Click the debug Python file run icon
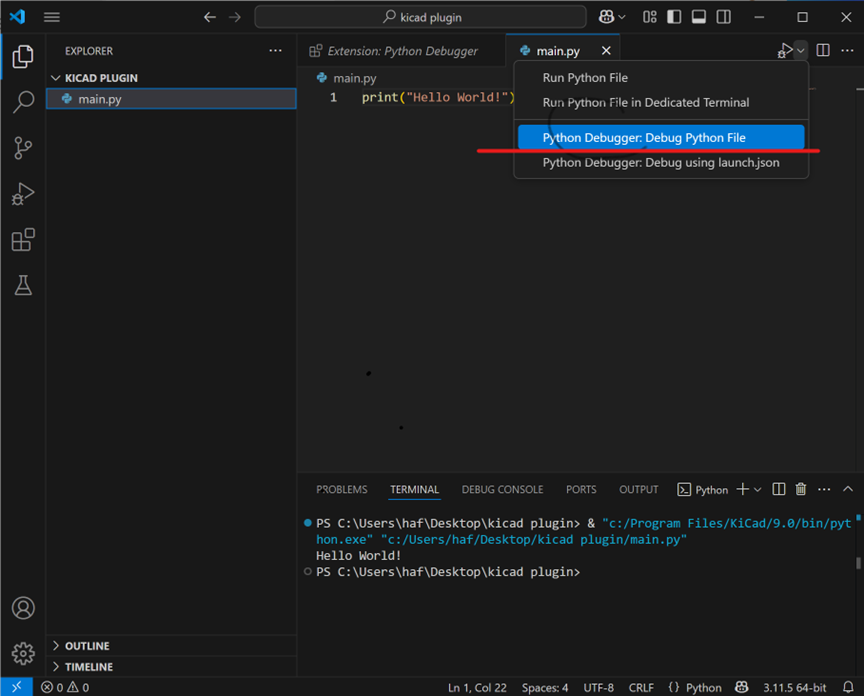864x696 pixels. click(x=785, y=51)
